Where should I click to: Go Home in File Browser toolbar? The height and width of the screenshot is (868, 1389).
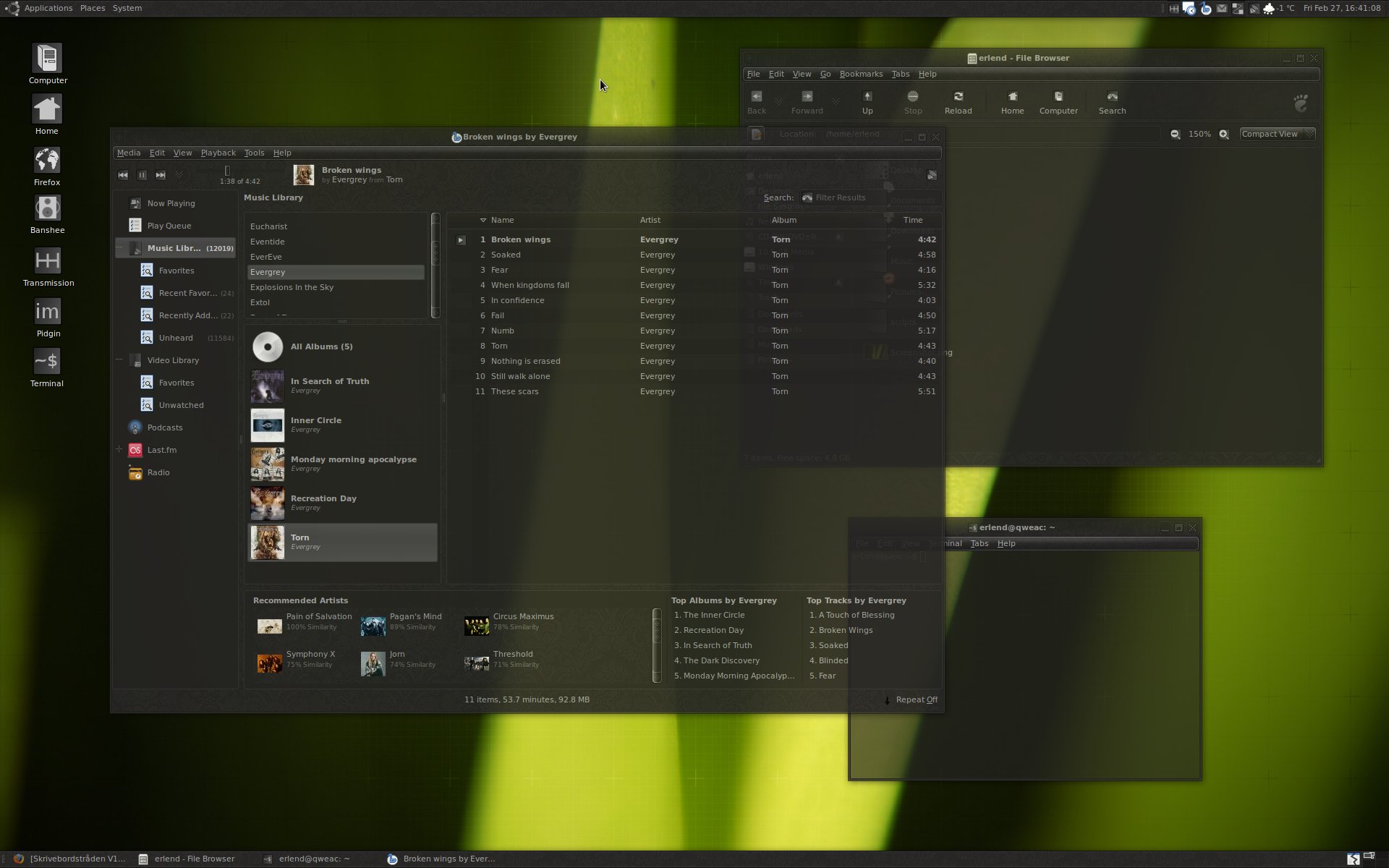pos(1012,103)
